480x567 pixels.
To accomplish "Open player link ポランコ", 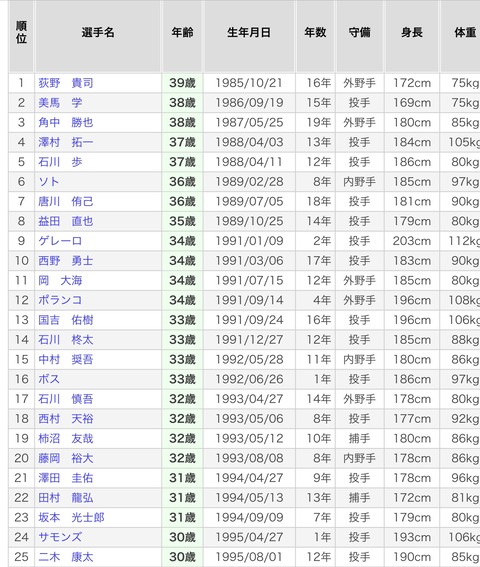I will click(x=60, y=300).
